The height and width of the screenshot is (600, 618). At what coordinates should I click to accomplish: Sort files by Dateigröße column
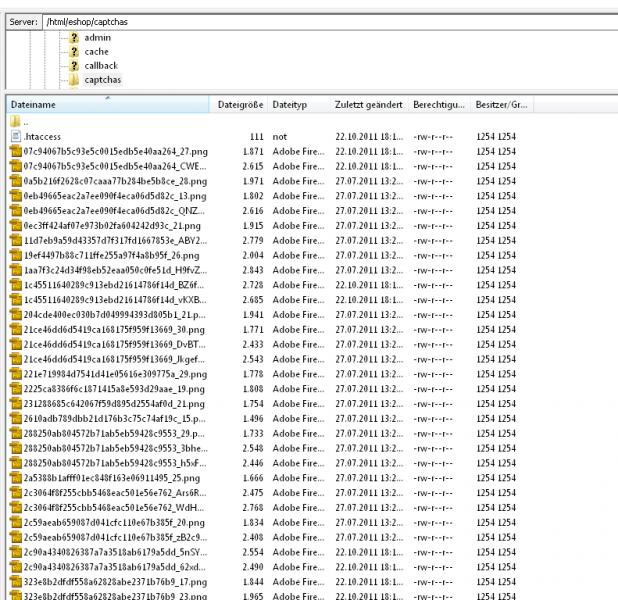pyautogui.click(x=240, y=104)
